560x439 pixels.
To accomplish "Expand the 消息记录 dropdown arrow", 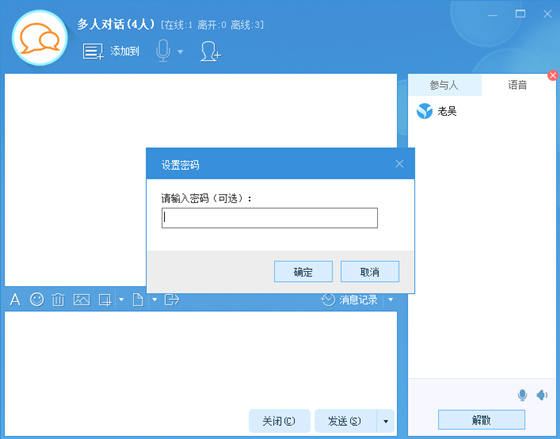I will 391,299.
